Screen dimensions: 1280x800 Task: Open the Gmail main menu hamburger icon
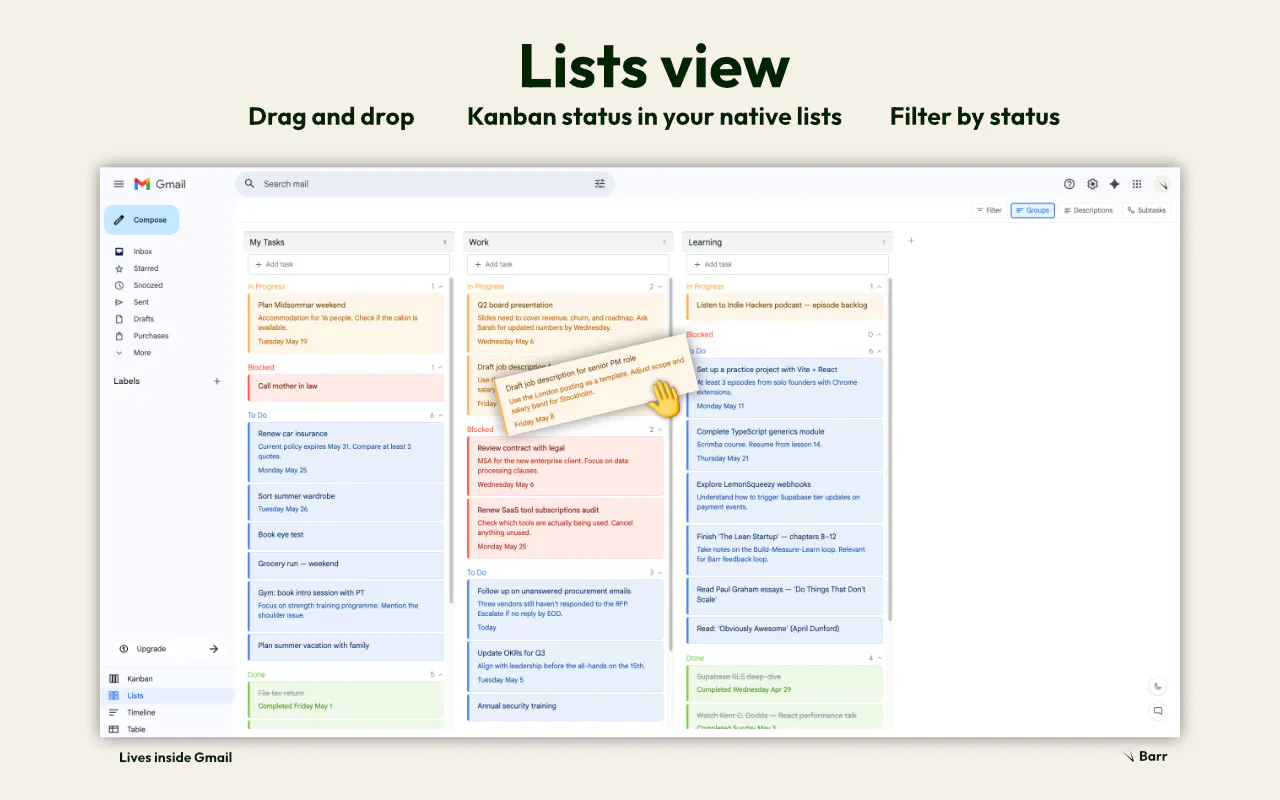pos(119,184)
